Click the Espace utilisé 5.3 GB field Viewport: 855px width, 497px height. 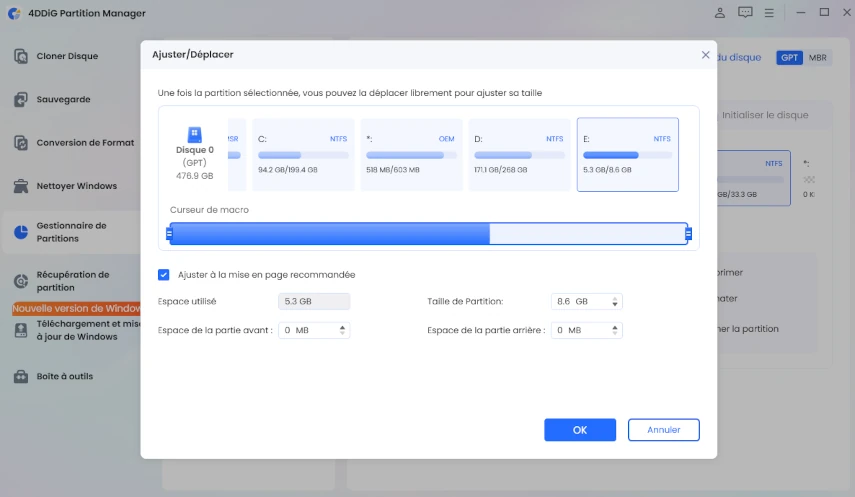(x=314, y=301)
